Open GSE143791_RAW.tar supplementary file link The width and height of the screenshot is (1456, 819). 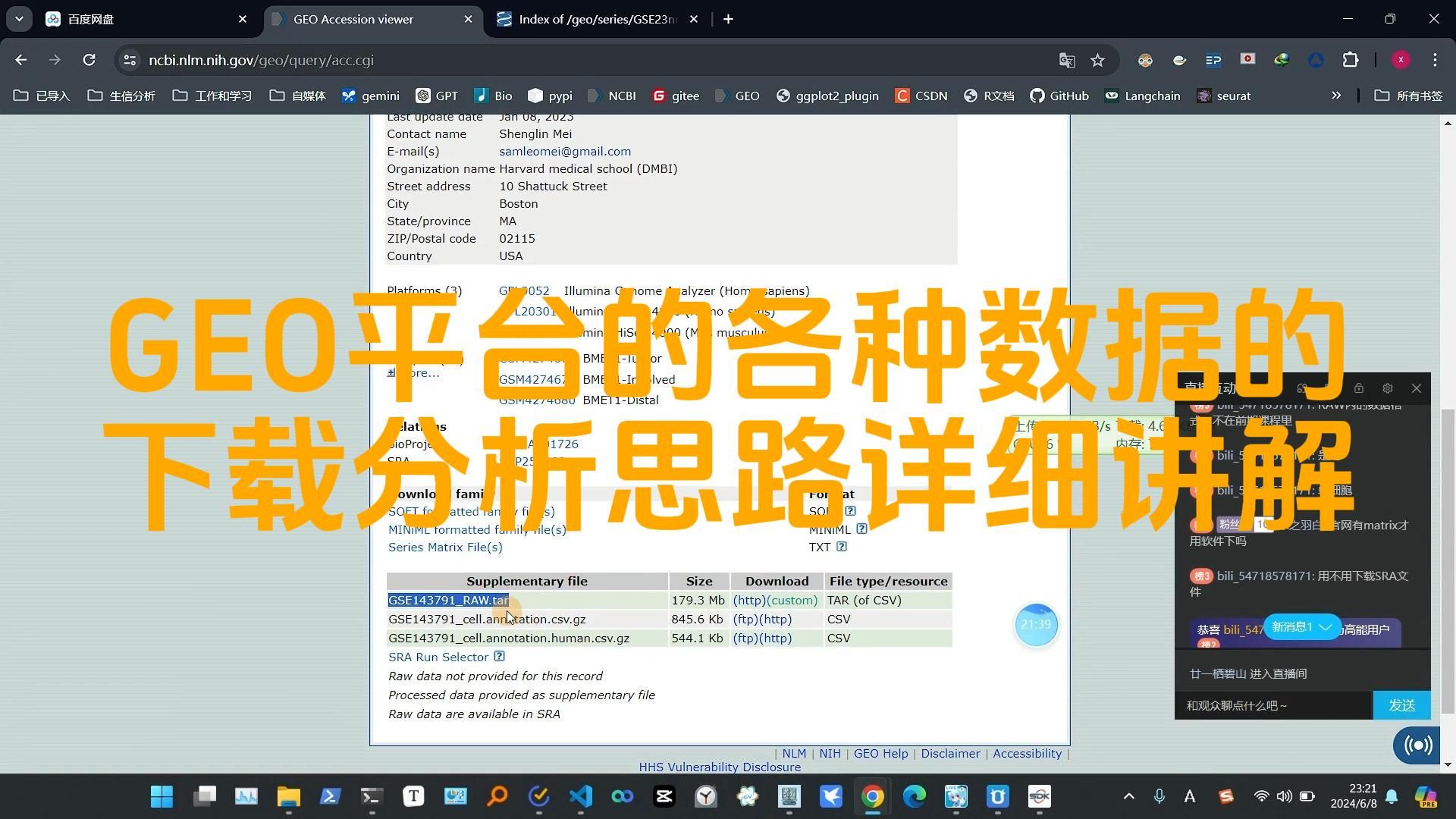pos(448,600)
